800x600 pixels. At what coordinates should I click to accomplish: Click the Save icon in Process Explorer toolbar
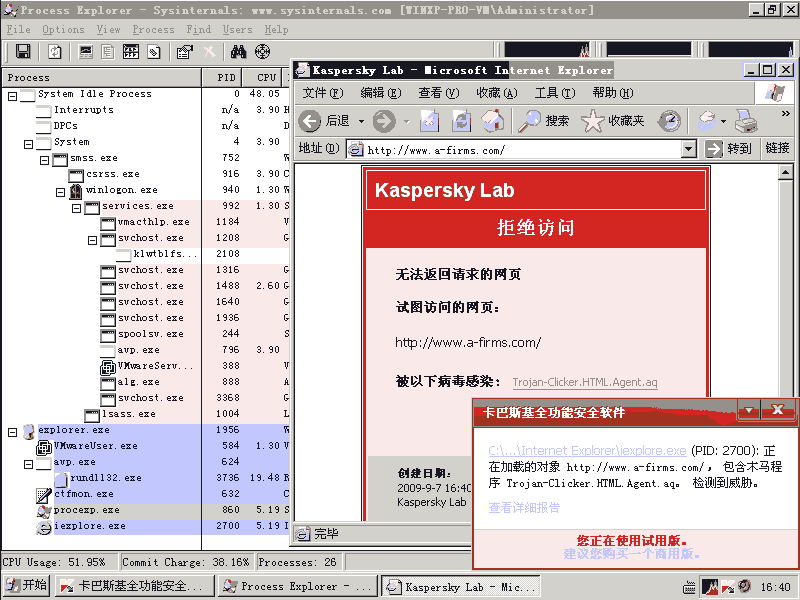[x=23, y=52]
